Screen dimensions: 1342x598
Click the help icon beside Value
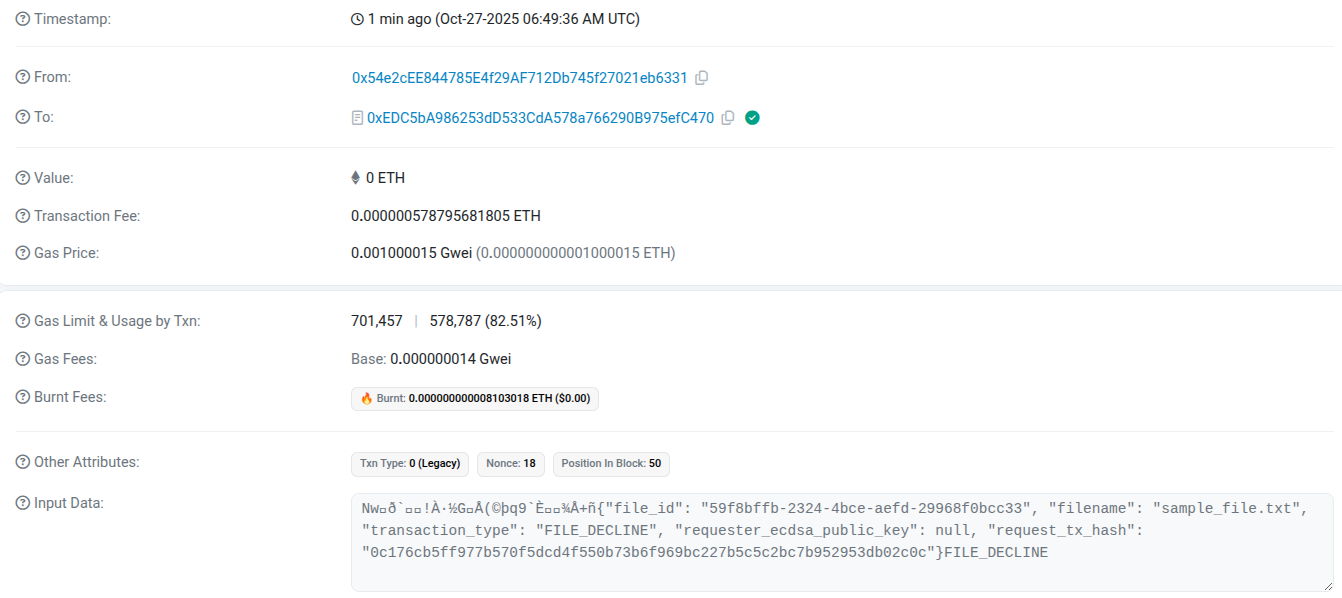[x=23, y=178]
